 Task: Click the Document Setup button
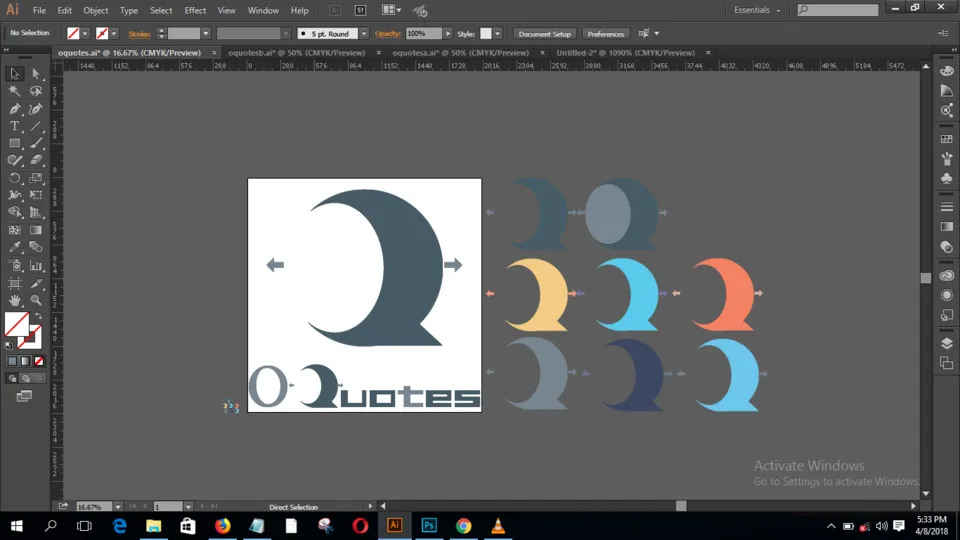[544, 34]
